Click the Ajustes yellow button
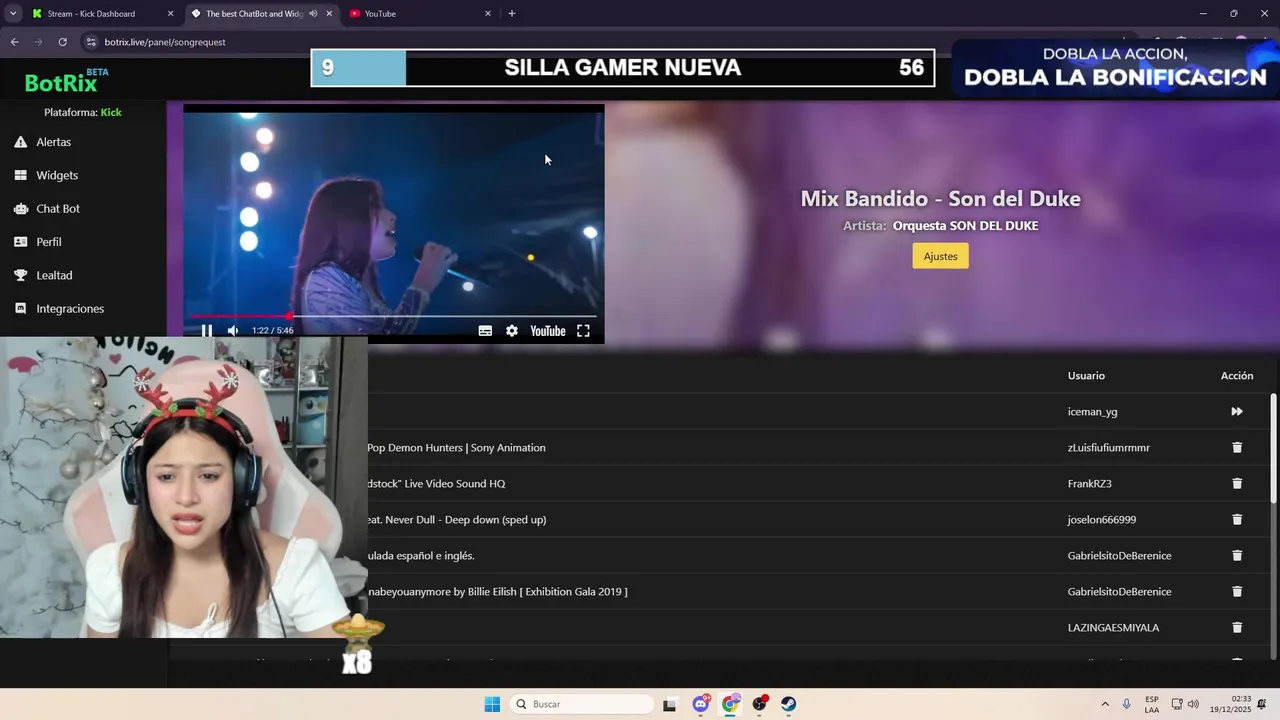Viewport: 1280px width, 720px height. tap(940, 256)
